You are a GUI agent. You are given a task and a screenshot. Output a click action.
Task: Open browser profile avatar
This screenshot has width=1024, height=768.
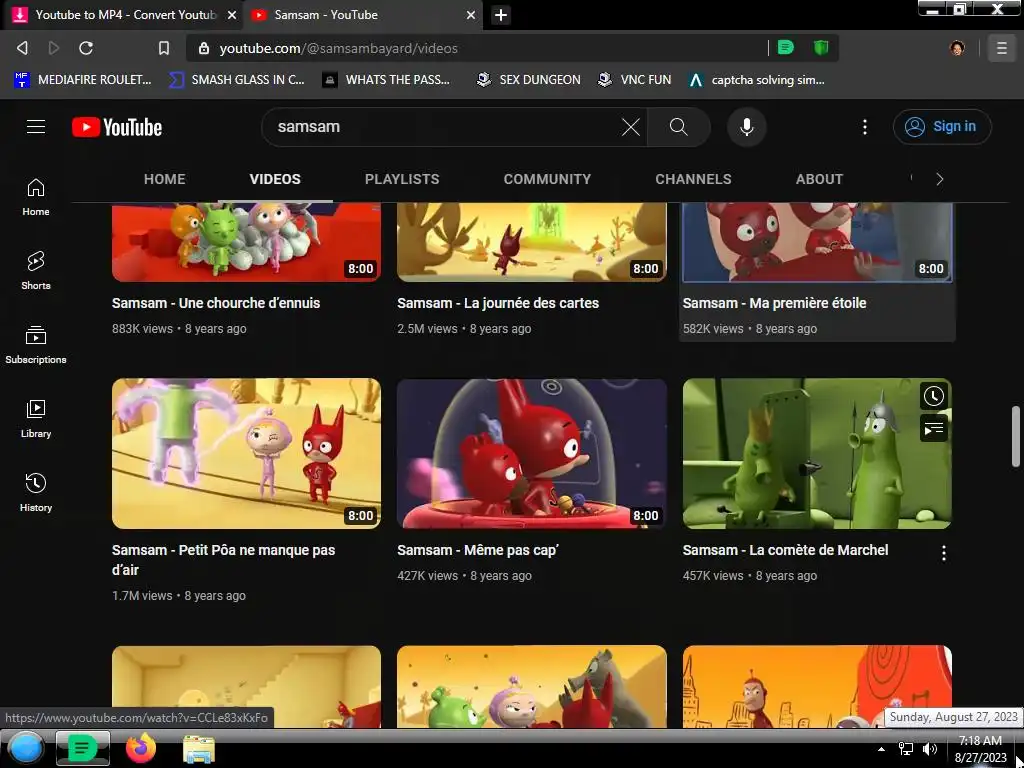point(957,48)
